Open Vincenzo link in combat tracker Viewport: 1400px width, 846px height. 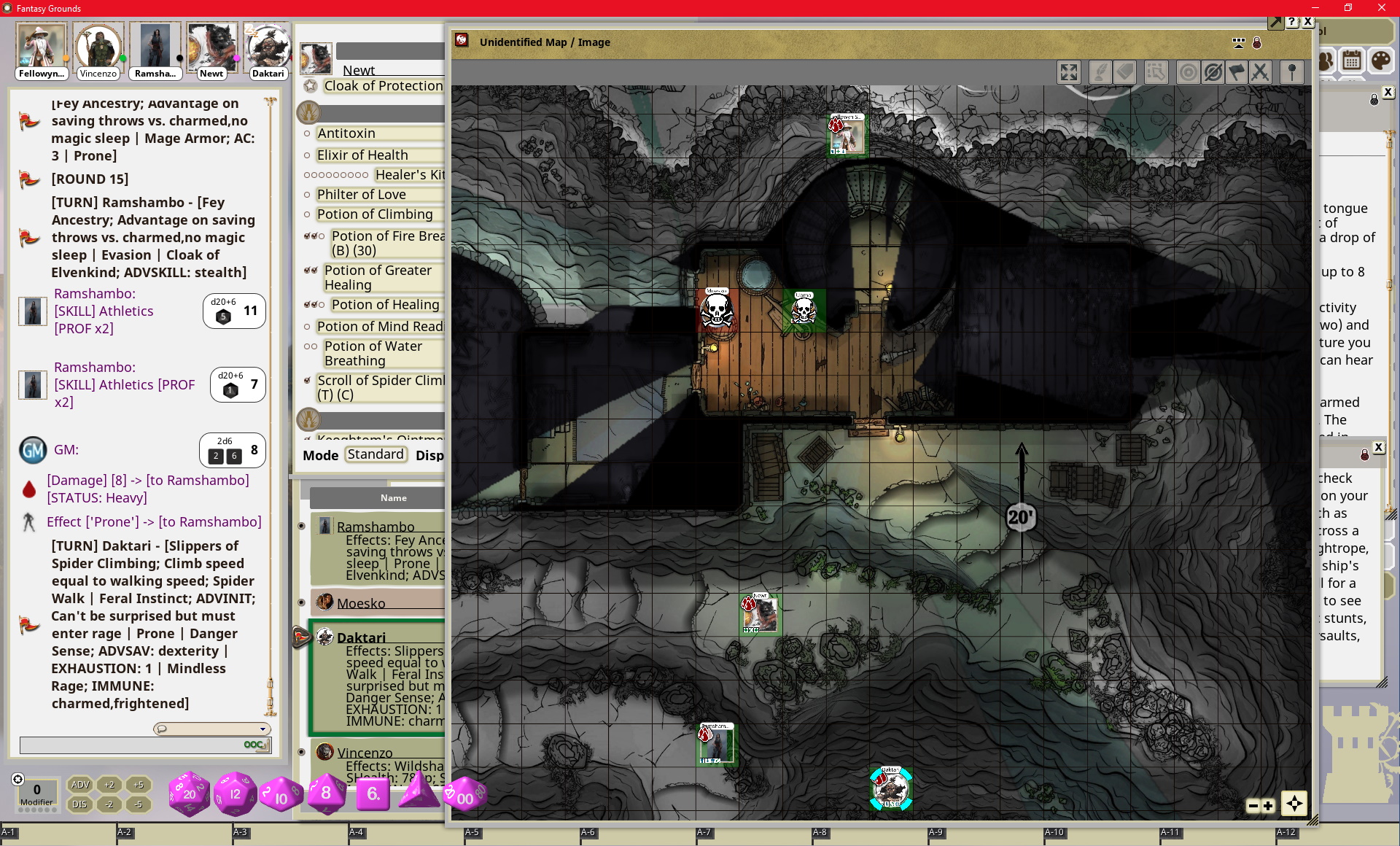tap(365, 753)
